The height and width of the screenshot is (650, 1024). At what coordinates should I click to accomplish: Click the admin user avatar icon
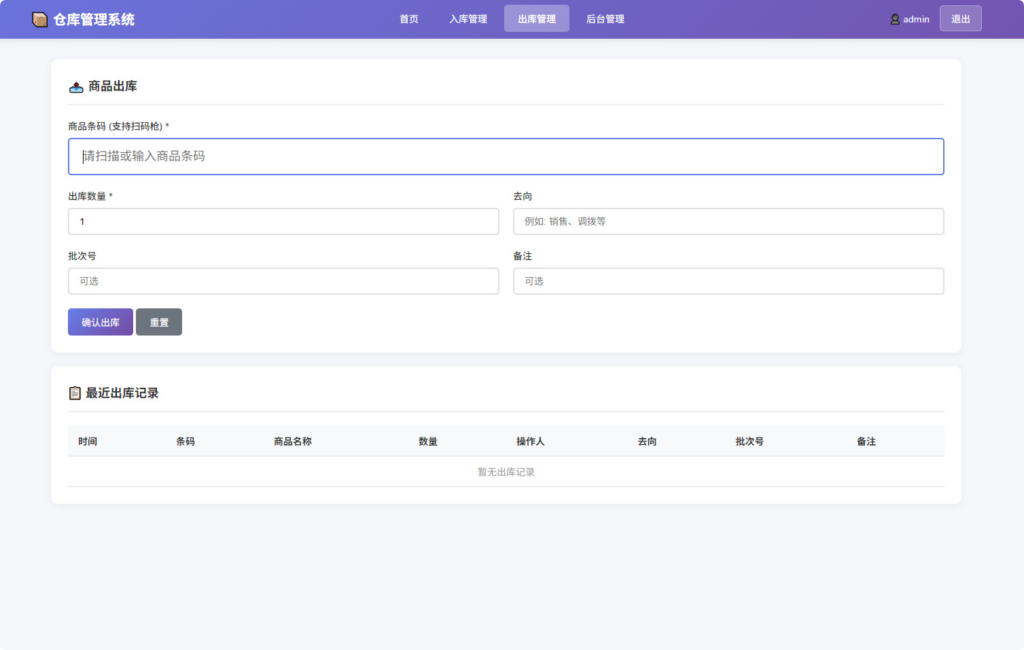coord(895,20)
